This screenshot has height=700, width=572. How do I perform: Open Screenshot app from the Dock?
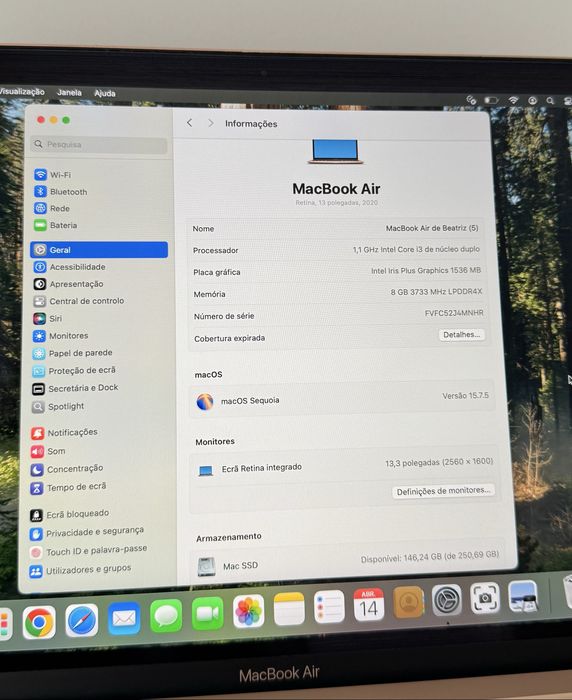tap(485, 598)
